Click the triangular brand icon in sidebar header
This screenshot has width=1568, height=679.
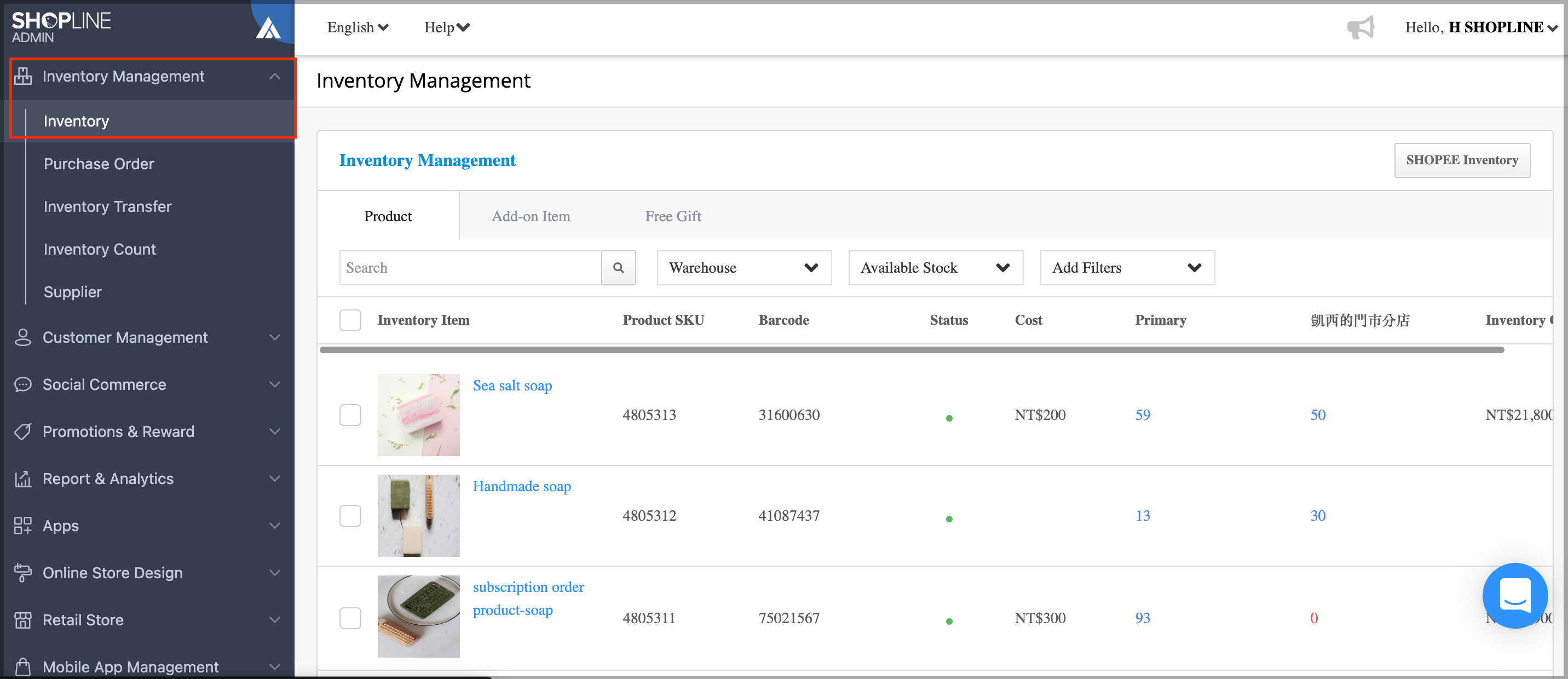pyautogui.click(x=268, y=27)
